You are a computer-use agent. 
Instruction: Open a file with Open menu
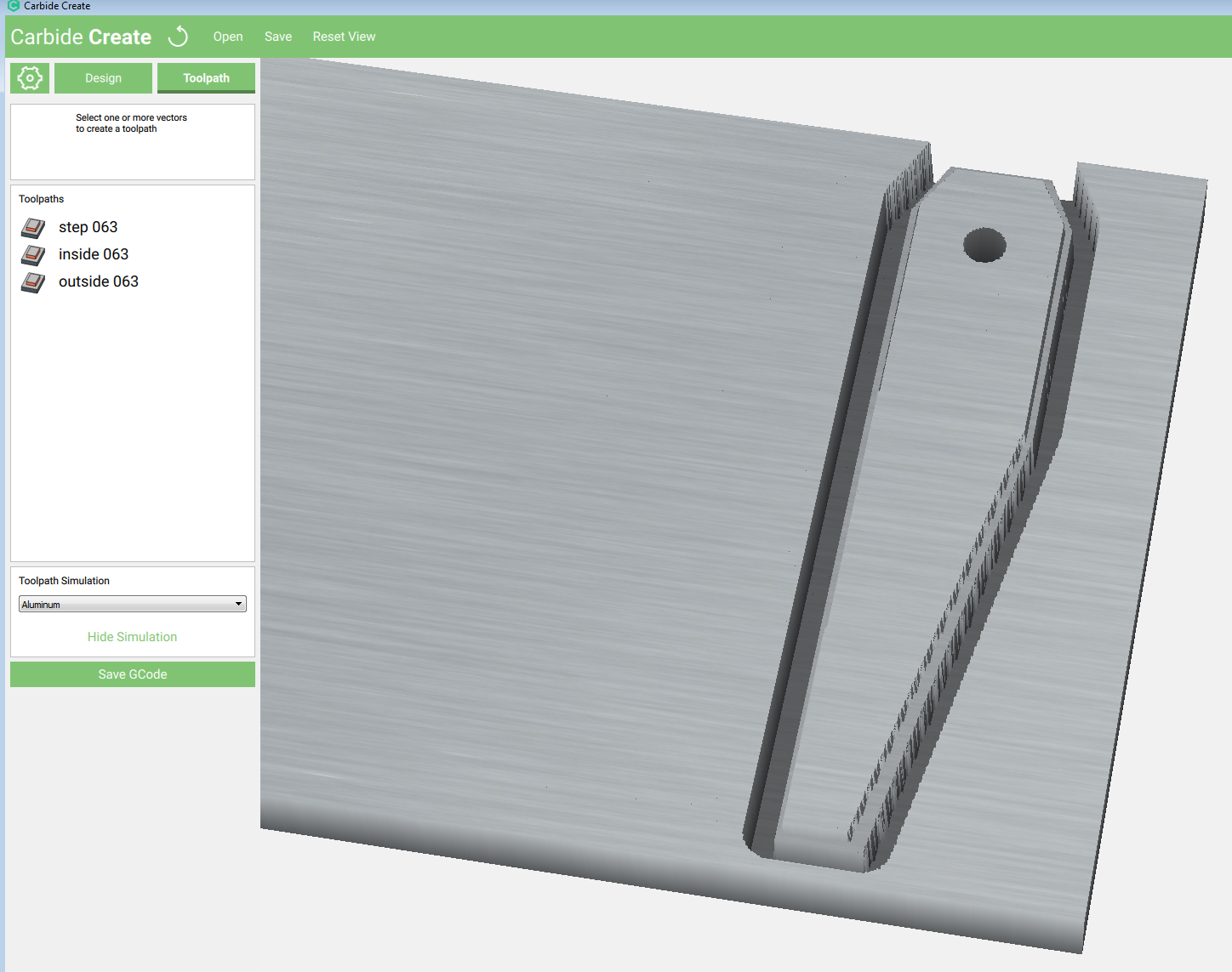[228, 37]
